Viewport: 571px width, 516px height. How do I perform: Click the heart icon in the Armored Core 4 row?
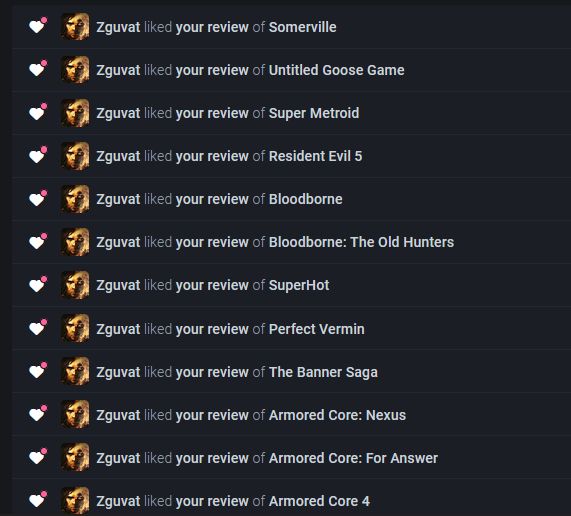tap(38, 499)
